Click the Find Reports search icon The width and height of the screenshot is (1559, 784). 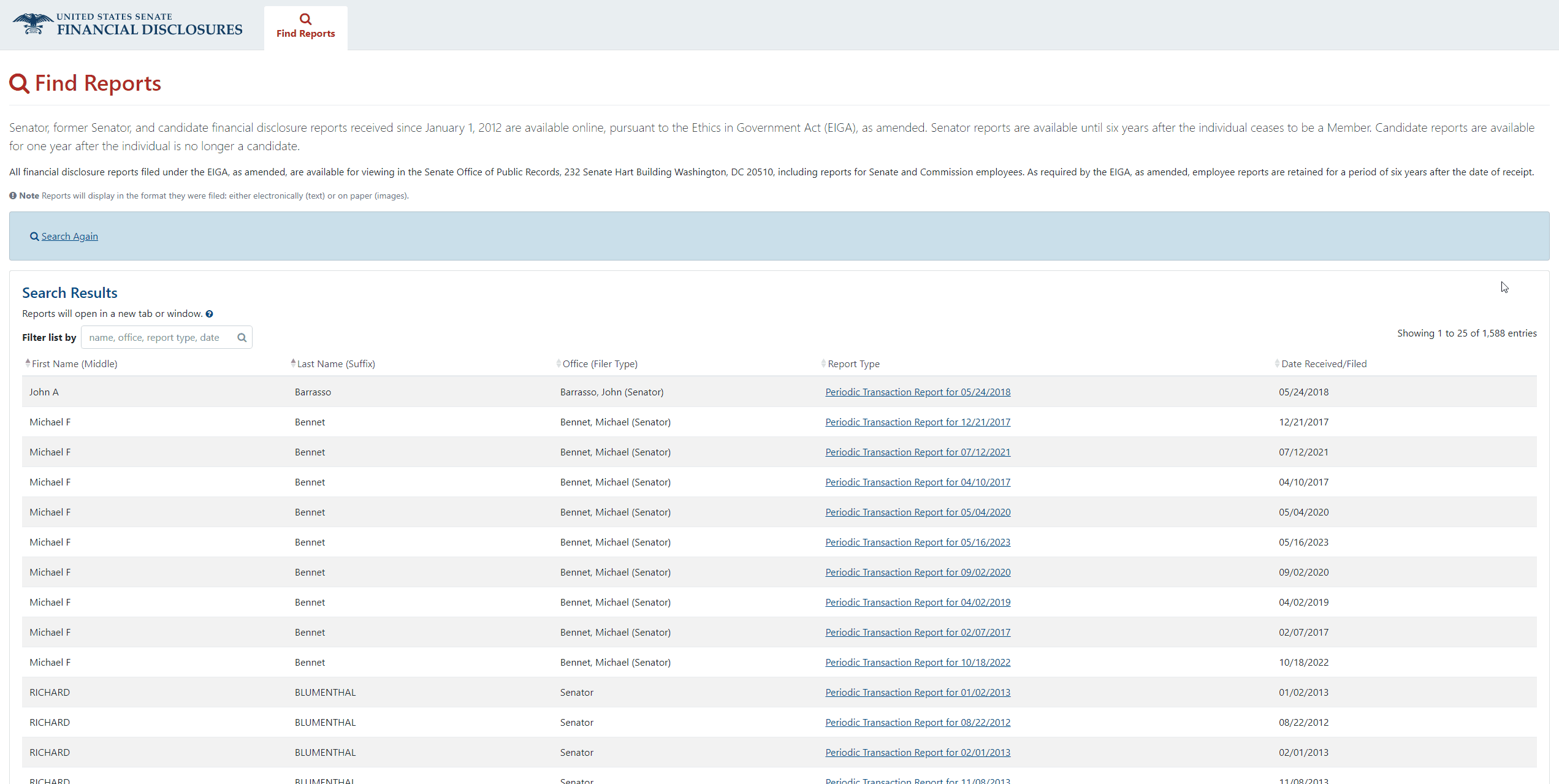point(305,18)
